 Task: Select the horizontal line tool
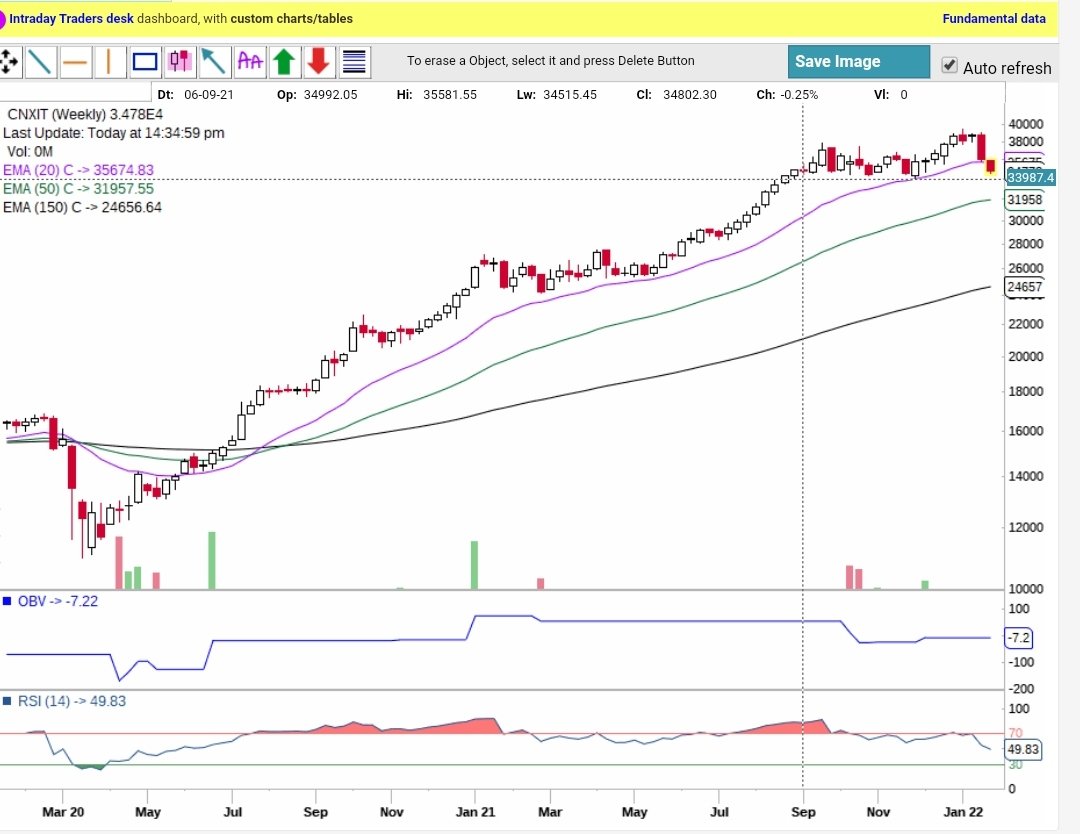(x=74, y=62)
